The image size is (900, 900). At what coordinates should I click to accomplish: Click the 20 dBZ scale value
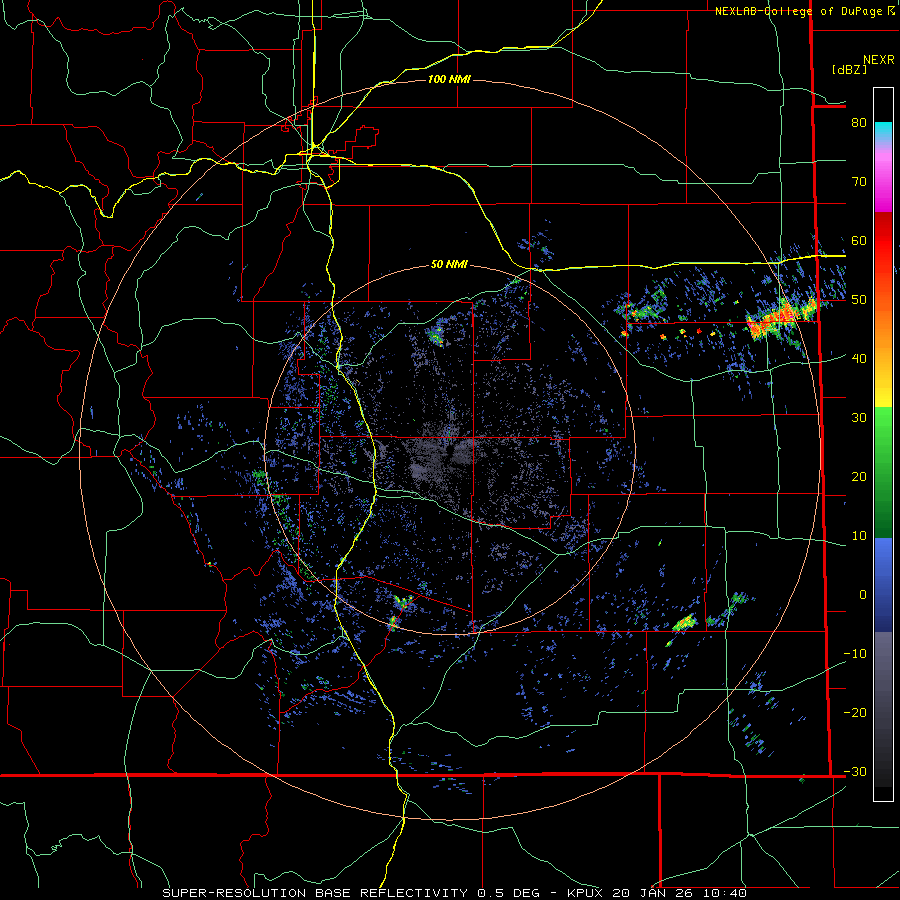point(859,476)
